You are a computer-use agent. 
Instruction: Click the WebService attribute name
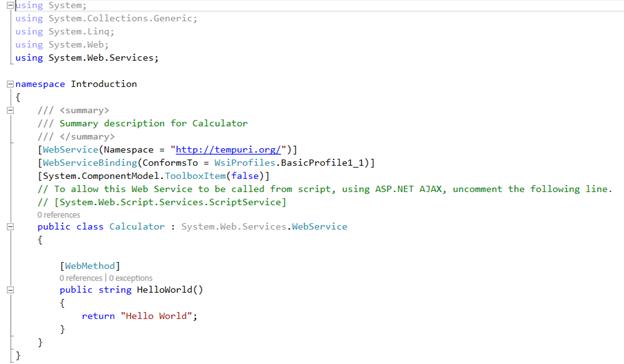click(x=70, y=150)
